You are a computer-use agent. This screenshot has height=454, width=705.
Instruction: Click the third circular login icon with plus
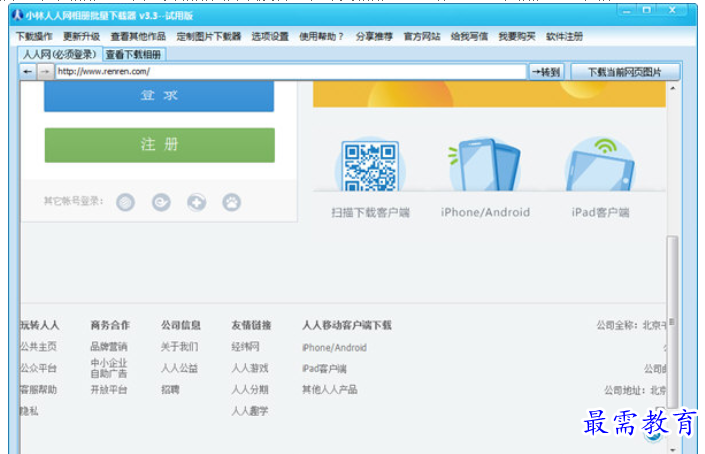[x=196, y=202]
